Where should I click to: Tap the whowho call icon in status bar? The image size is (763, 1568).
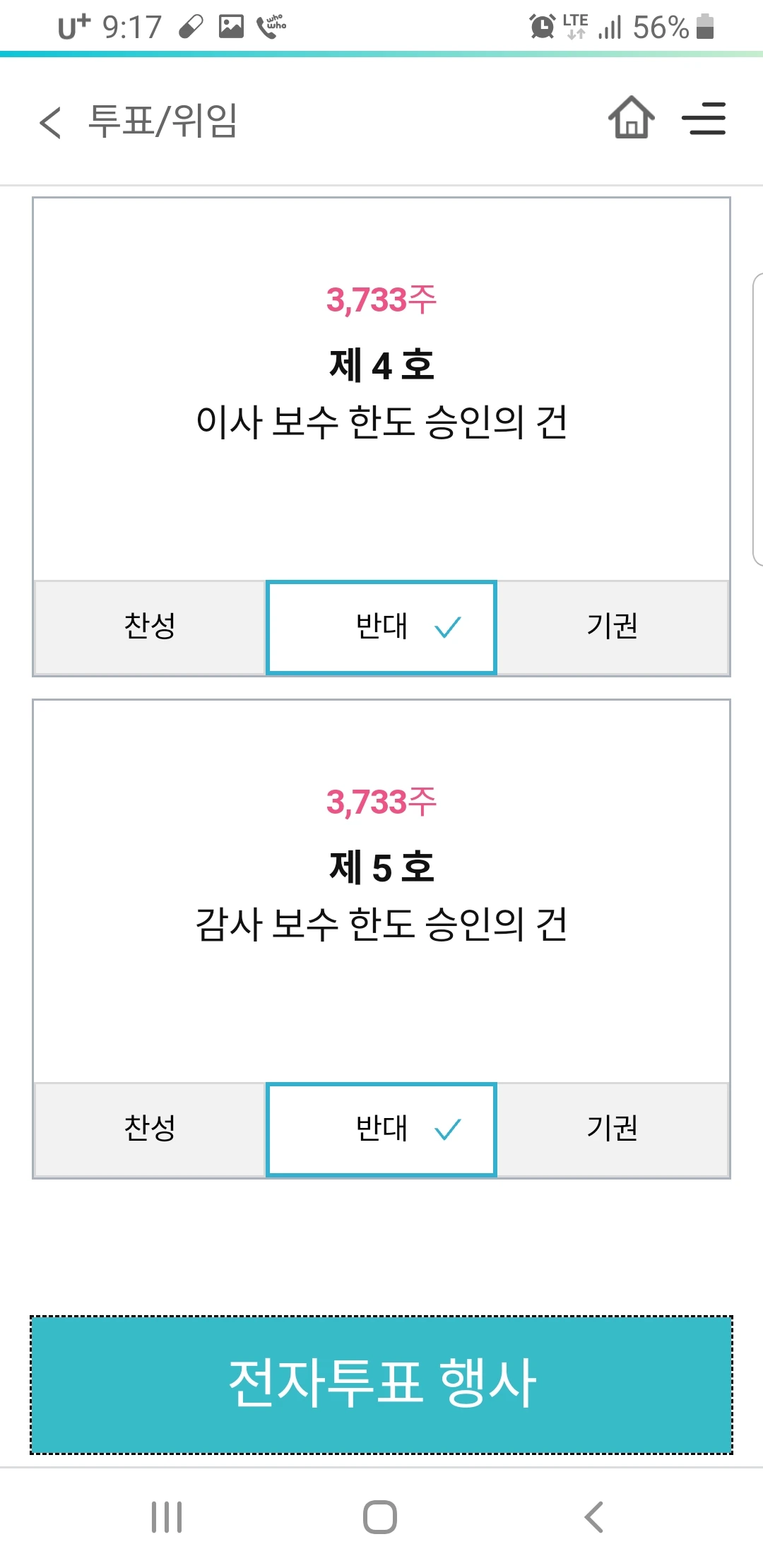[x=271, y=27]
